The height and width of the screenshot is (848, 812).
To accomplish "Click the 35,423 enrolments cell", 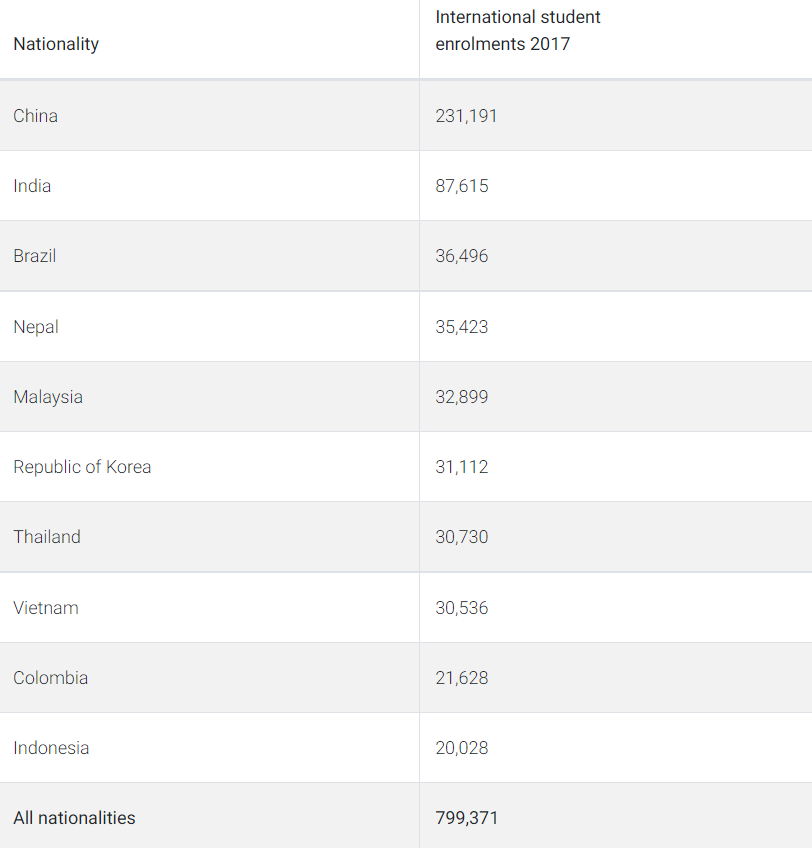I will (462, 327).
